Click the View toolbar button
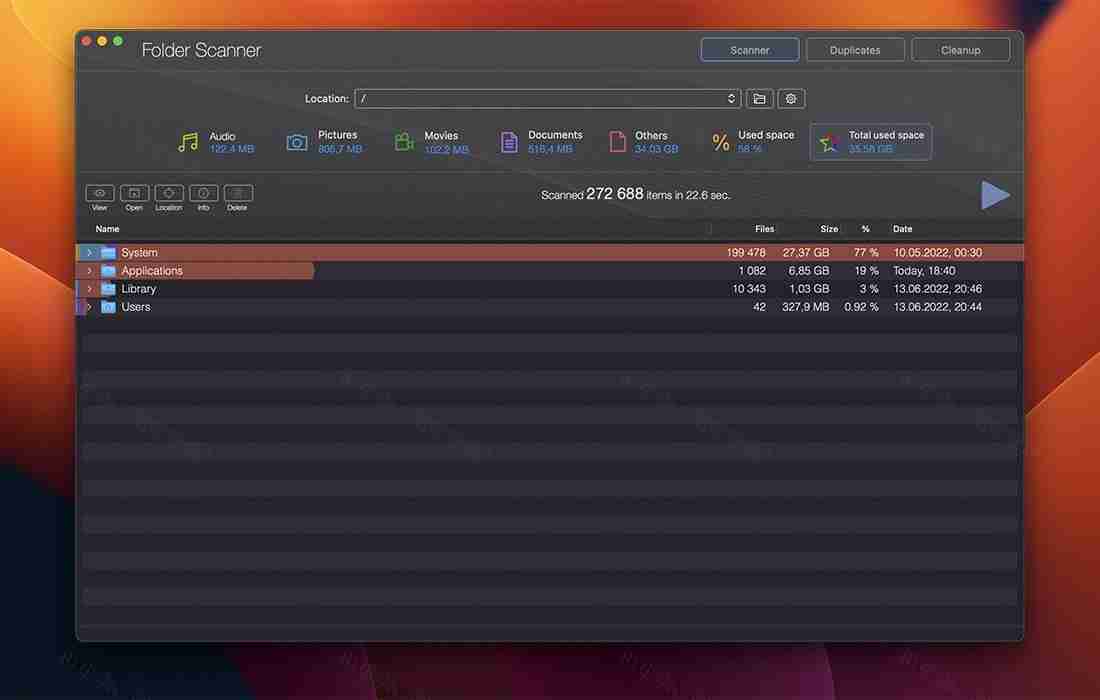Screen dimensions: 1100x700 pyautogui.click(x=99, y=195)
